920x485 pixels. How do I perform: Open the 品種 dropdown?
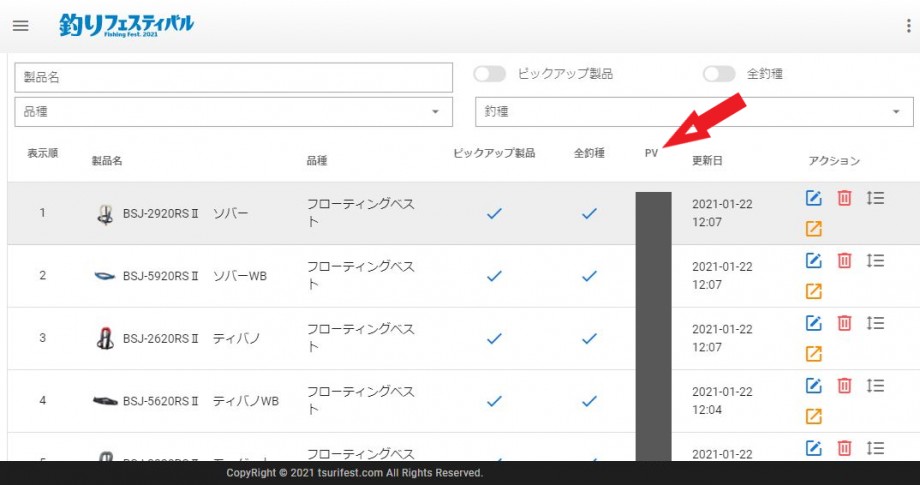234,112
